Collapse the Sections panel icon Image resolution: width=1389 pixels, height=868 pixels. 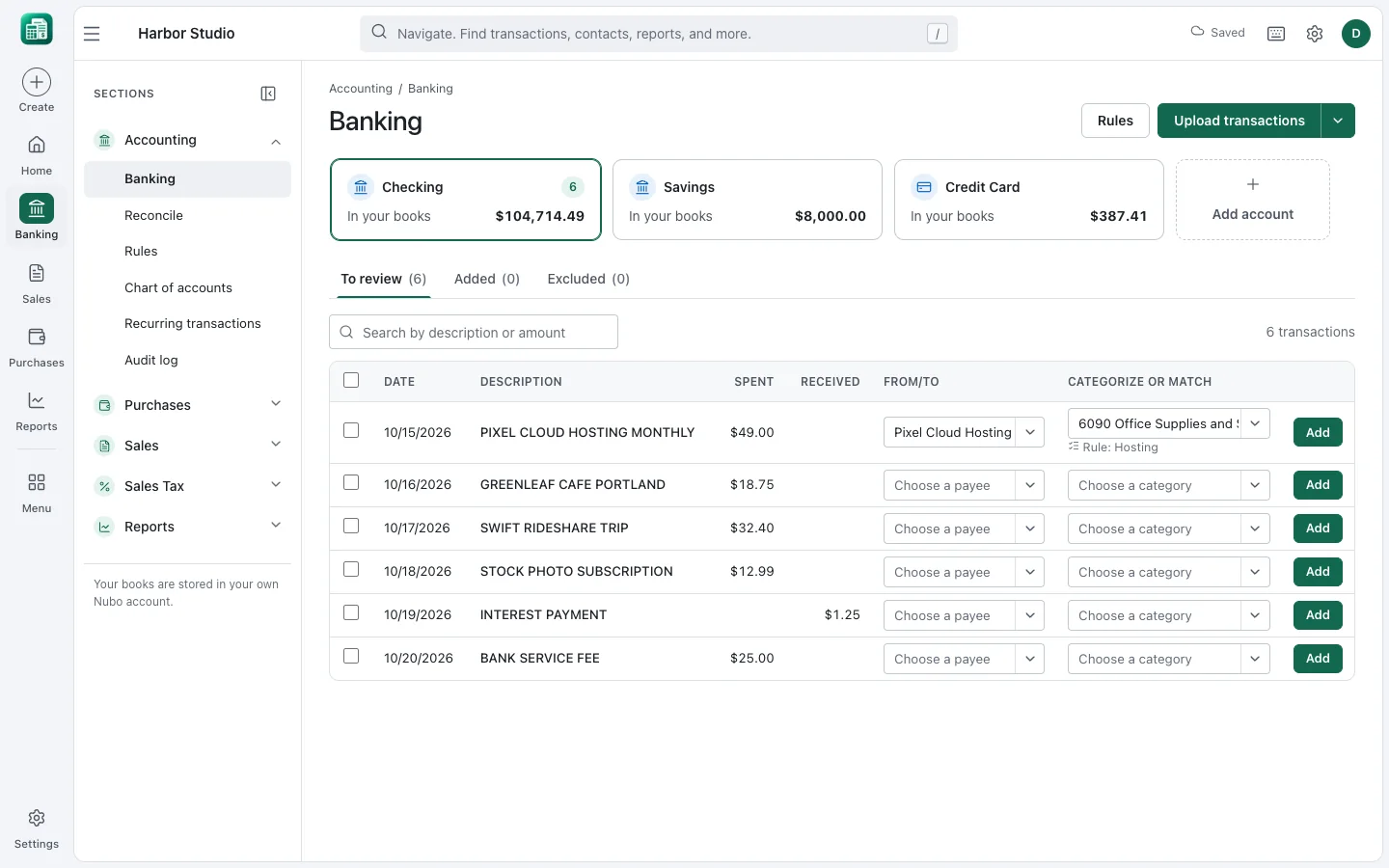[268, 94]
